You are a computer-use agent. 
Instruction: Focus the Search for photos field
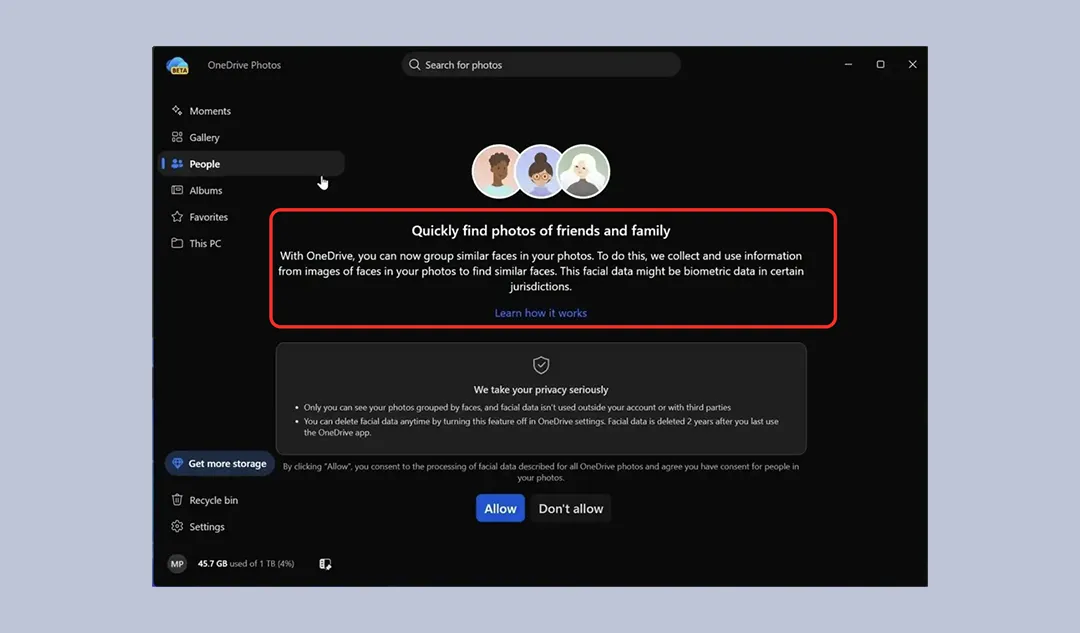[541, 65]
